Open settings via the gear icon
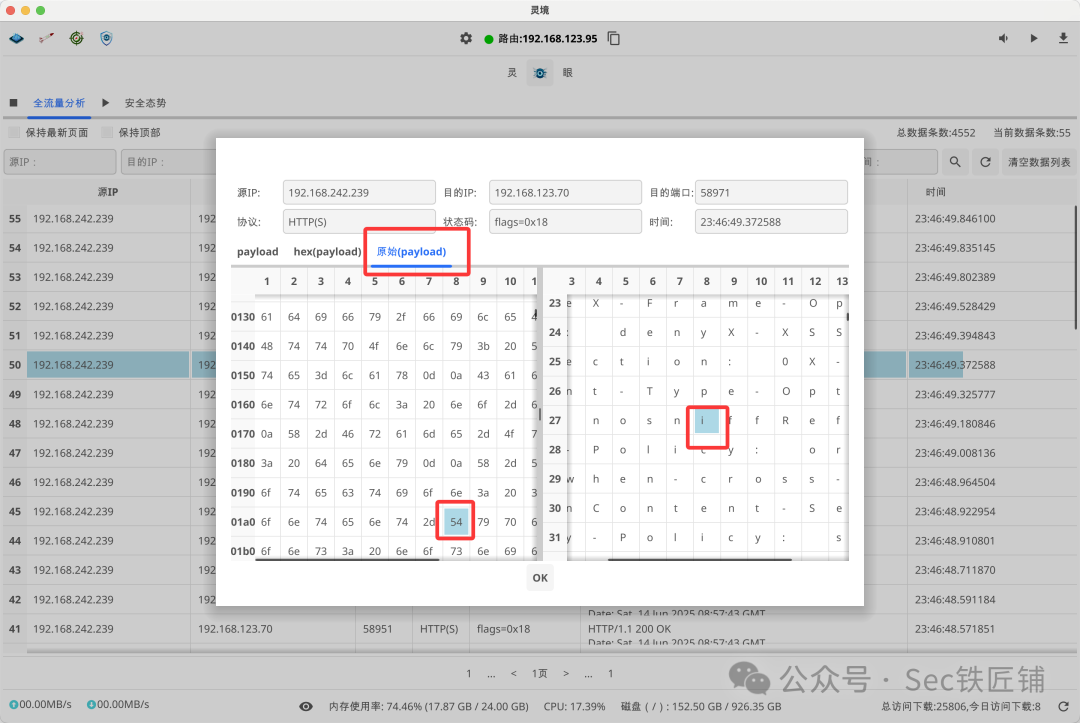 [466, 38]
